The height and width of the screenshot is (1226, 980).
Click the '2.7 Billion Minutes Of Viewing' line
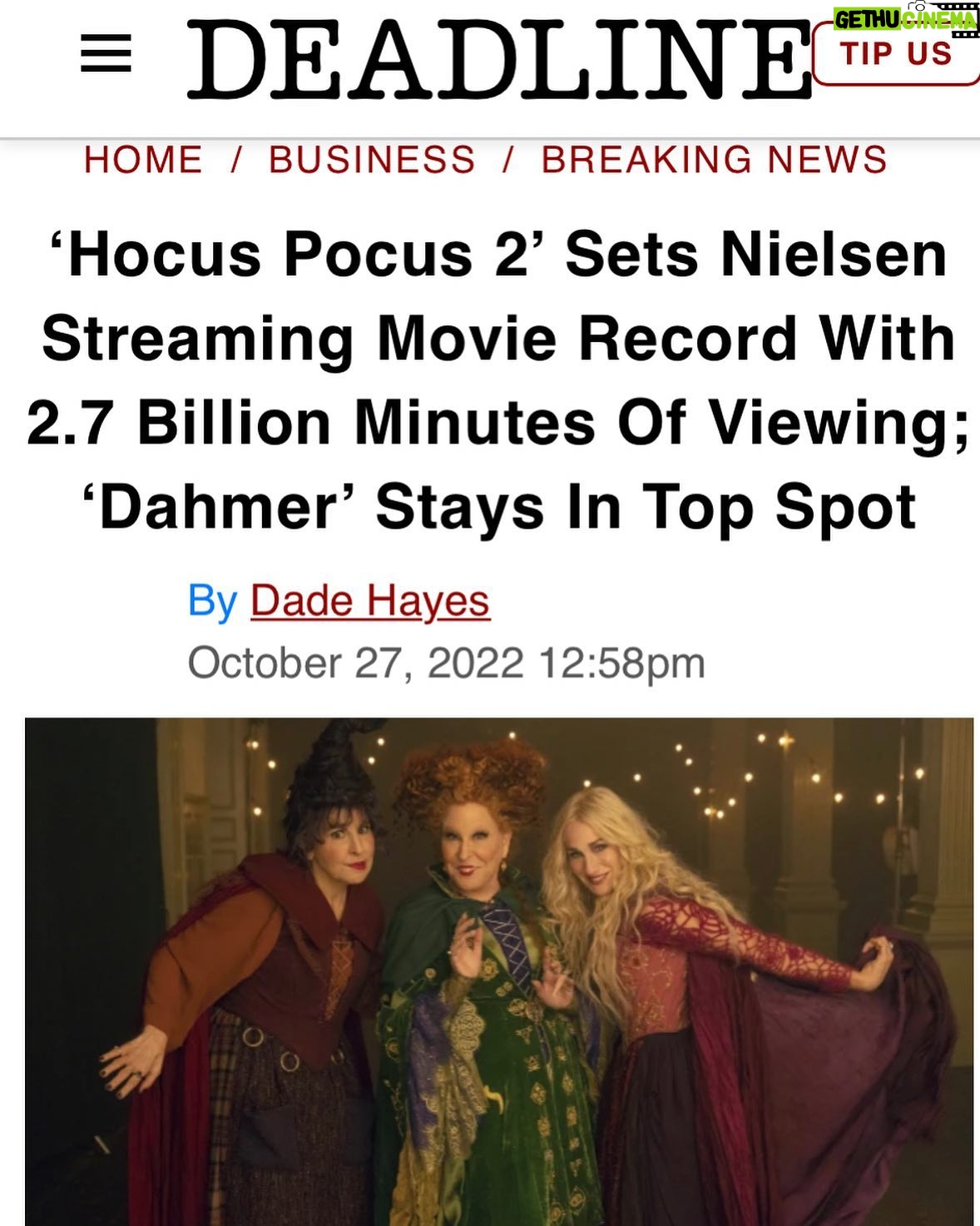498,423
